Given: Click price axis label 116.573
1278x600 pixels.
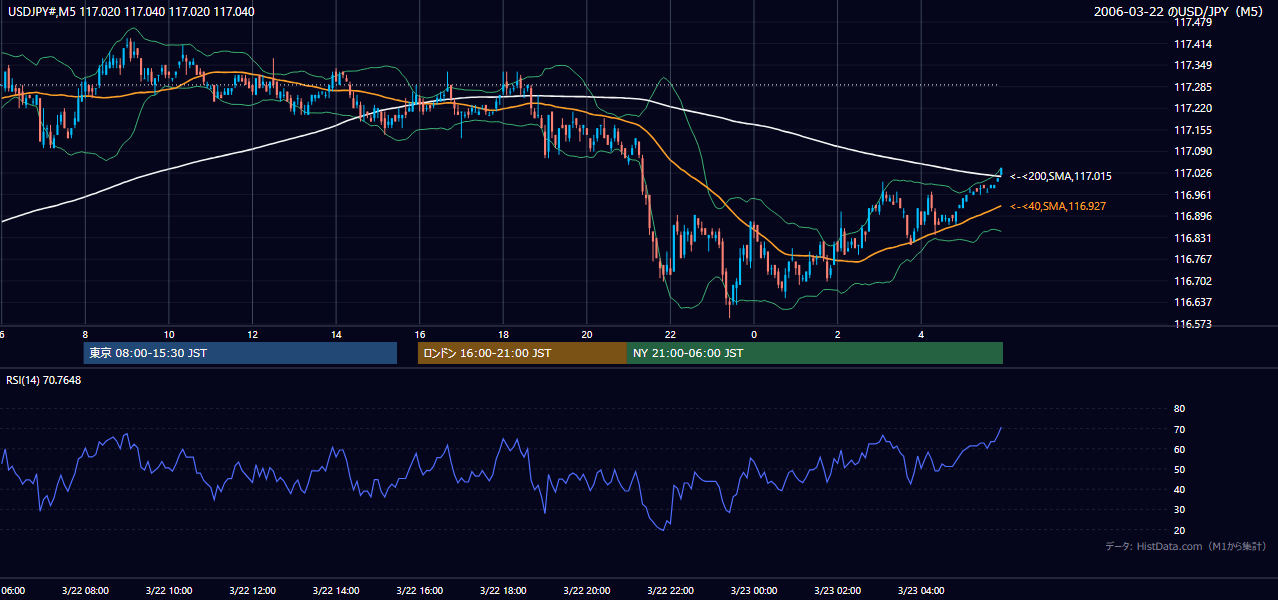Looking at the screenshot, I should pos(1192,324).
